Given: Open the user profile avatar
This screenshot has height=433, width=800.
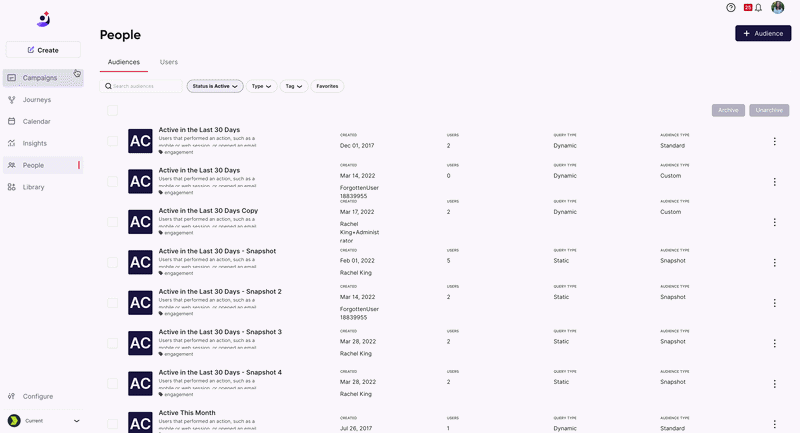Looking at the screenshot, I should 778,7.
